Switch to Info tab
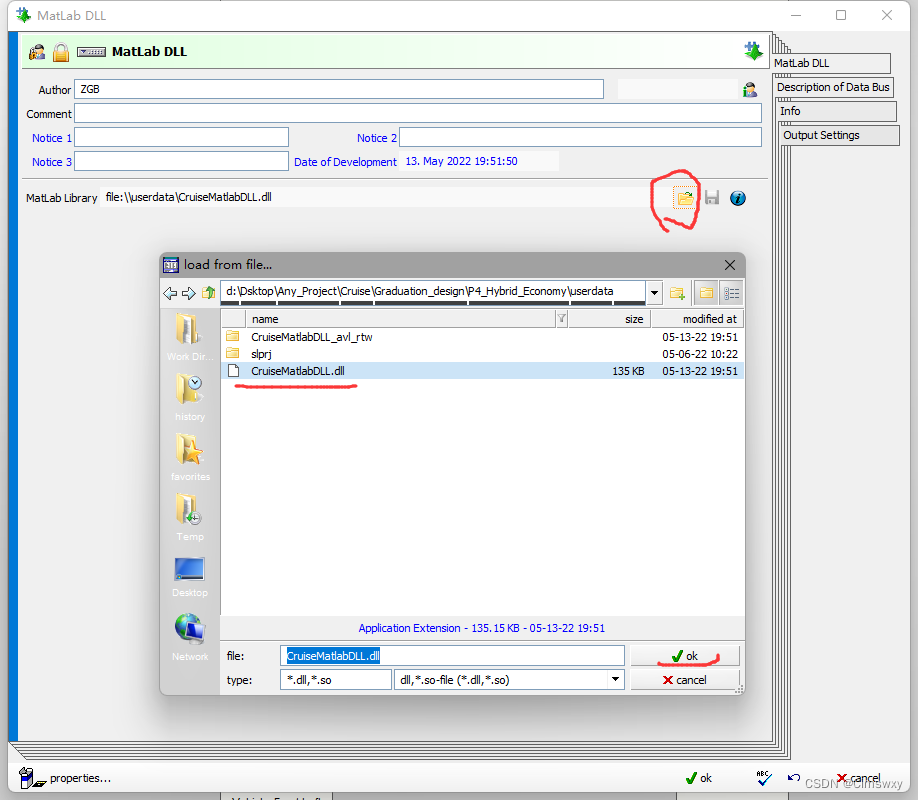 pos(837,111)
